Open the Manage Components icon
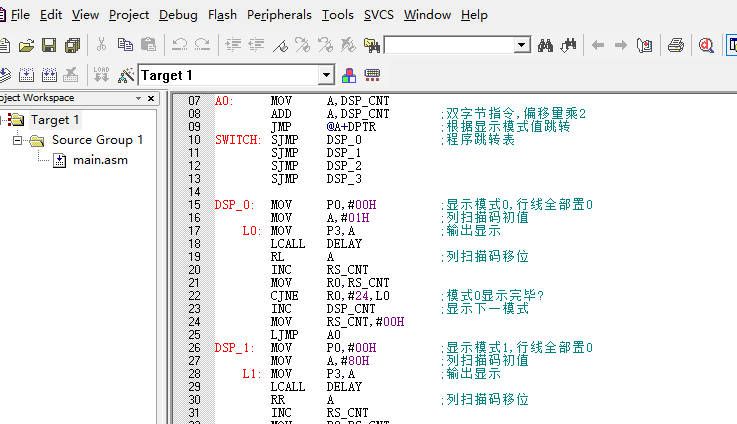The height and width of the screenshot is (424, 737). point(349,75)
